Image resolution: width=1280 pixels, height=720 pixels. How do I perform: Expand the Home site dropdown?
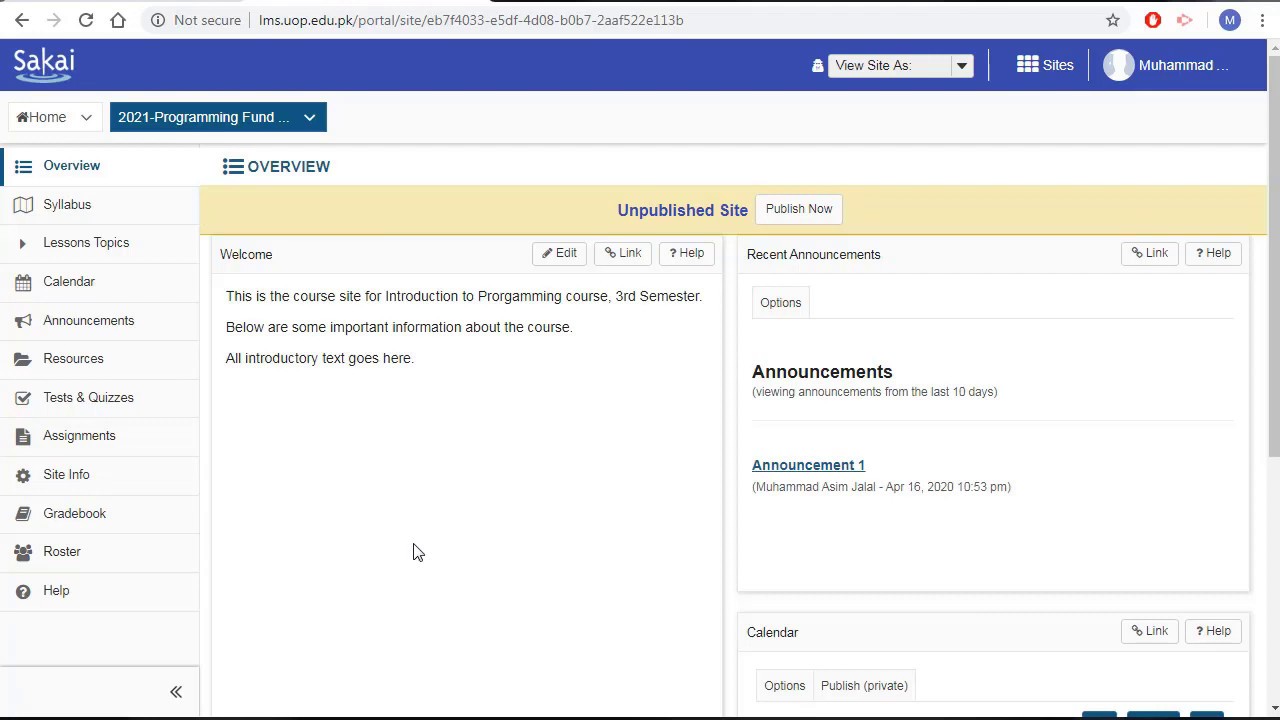pos(86,117)
